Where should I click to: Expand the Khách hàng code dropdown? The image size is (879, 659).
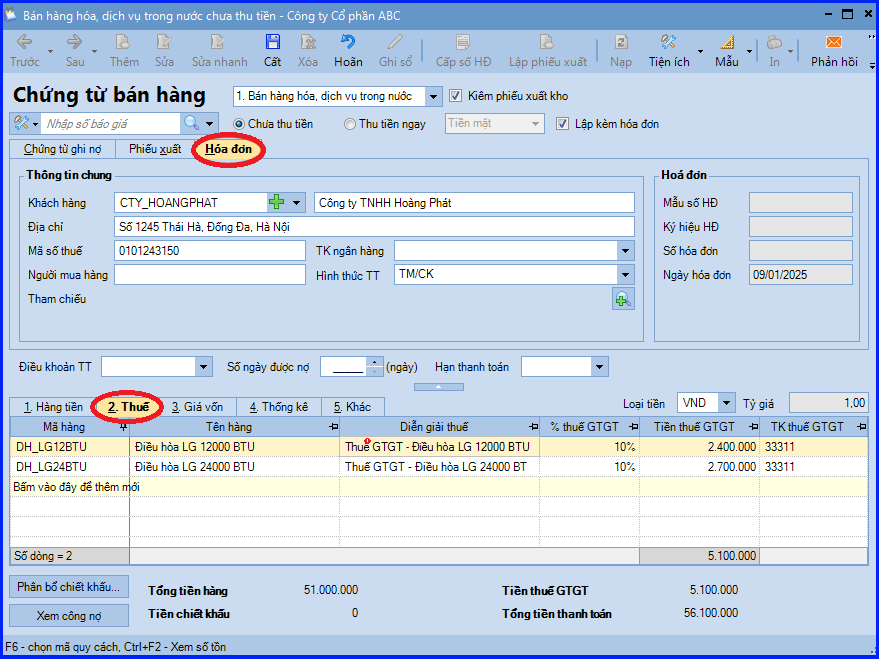297,203
